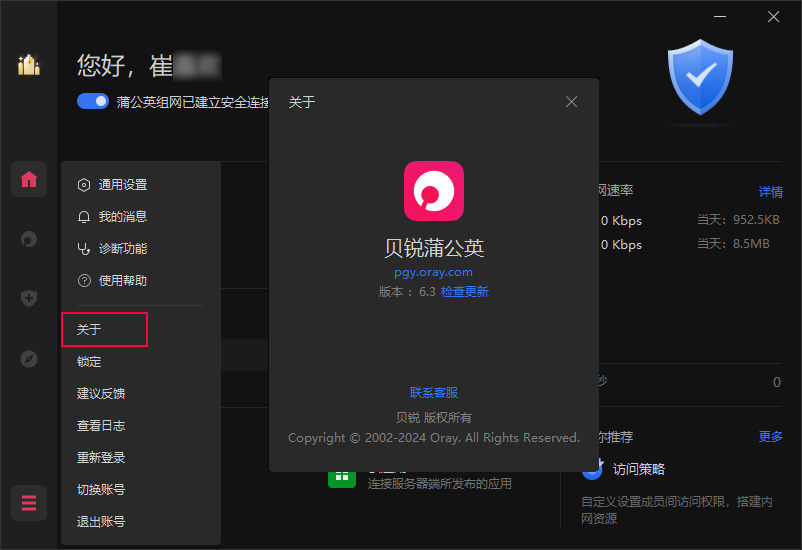Open the shield plus security sidebar icon
This screenshot has height=550, width=802.
point(29,298)
